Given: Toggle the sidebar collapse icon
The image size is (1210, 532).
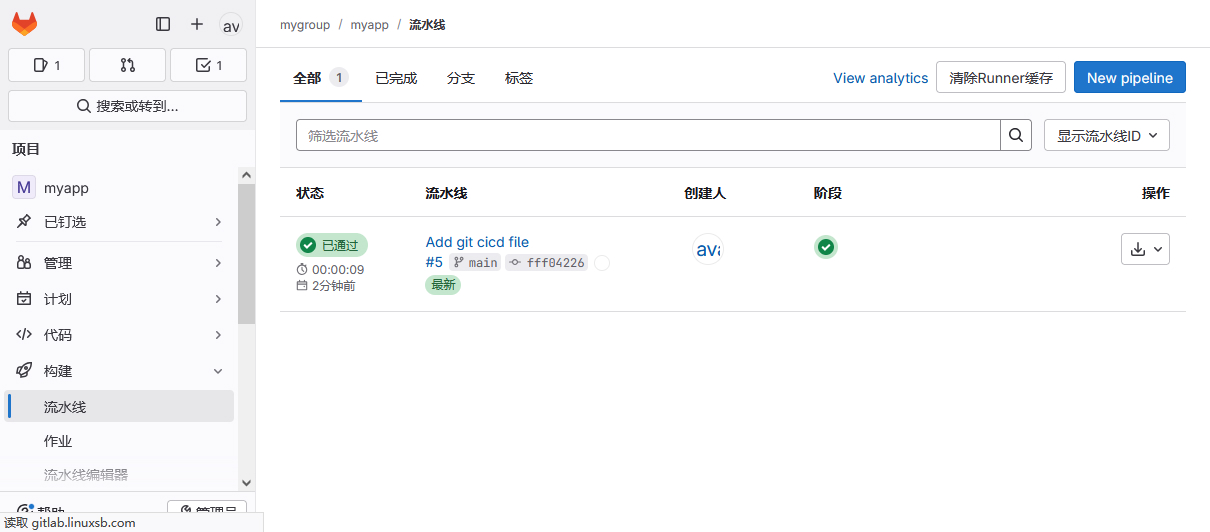Looking at the screenshot, I should pos(163,24).
